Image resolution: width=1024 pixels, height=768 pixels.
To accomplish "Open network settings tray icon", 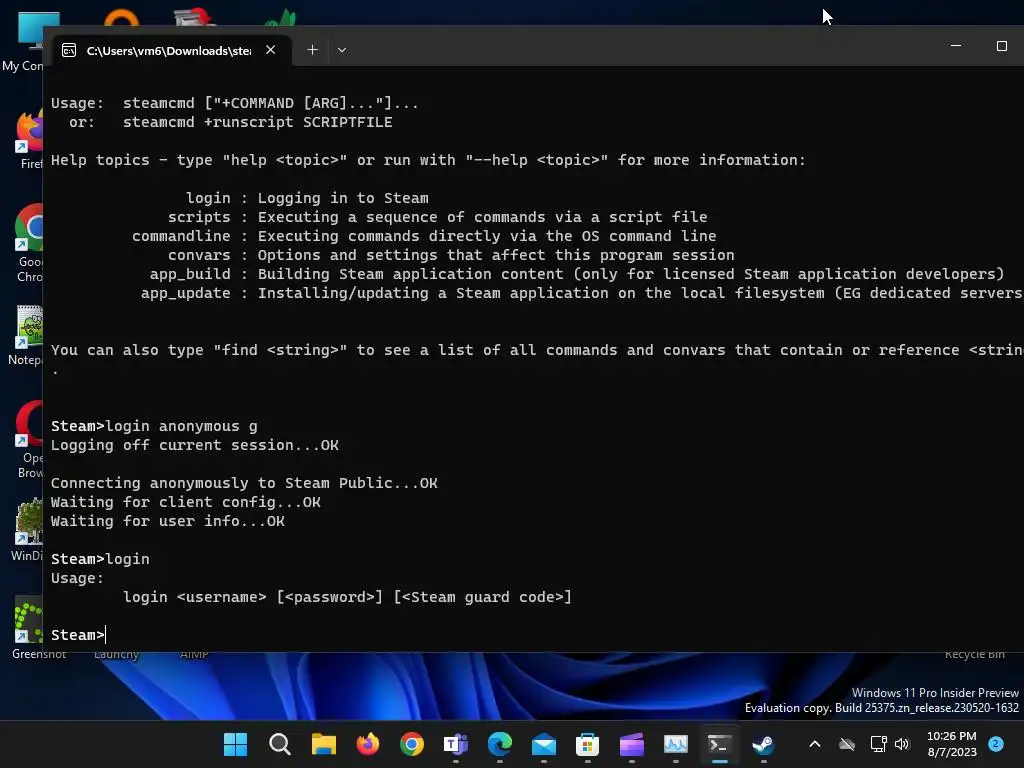I will (878, 744).
